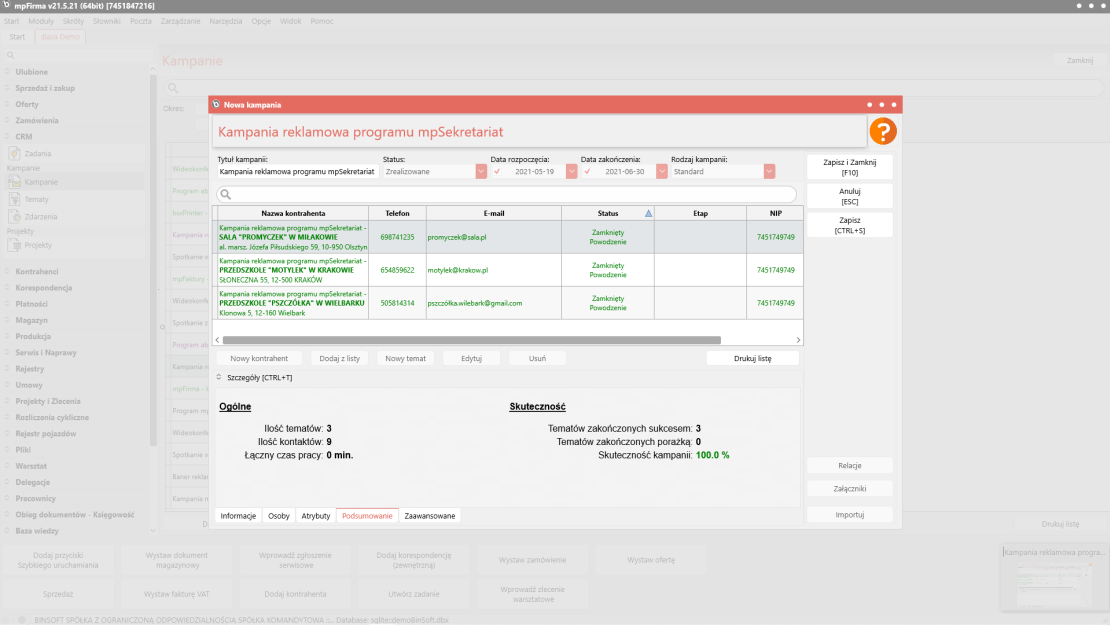The width and height of the screenshot is (1110, 625).
Task: Select the Podsumowanie tab
Action: point(367,516)
